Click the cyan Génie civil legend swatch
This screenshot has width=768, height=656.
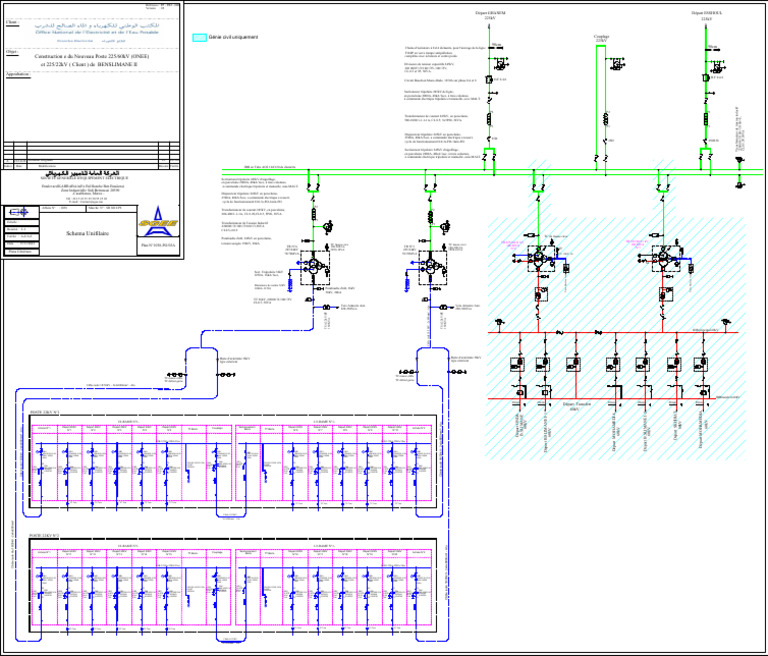(x=198, y=38)
